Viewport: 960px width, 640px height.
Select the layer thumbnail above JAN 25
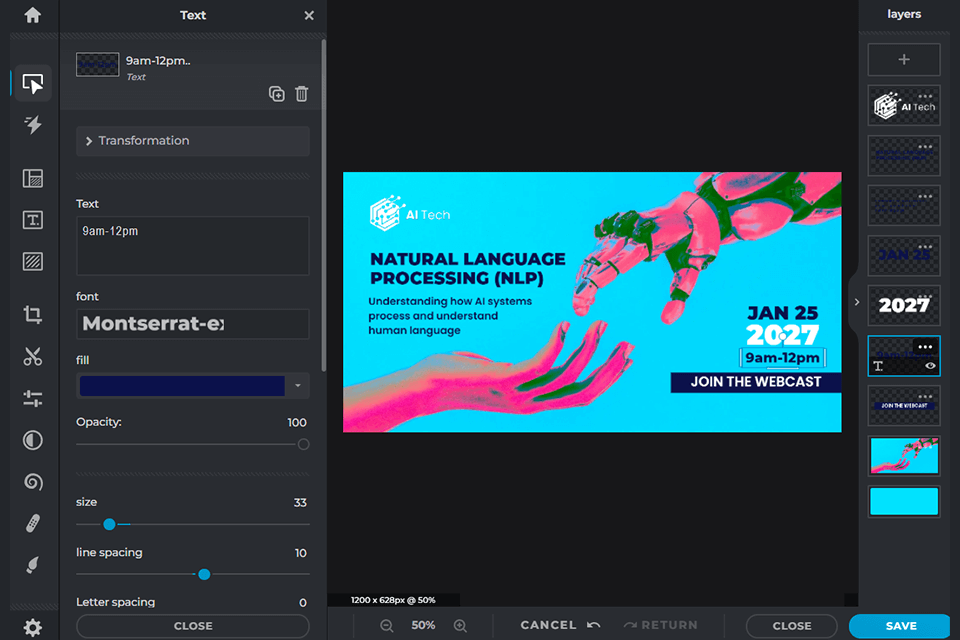[904, 206]
